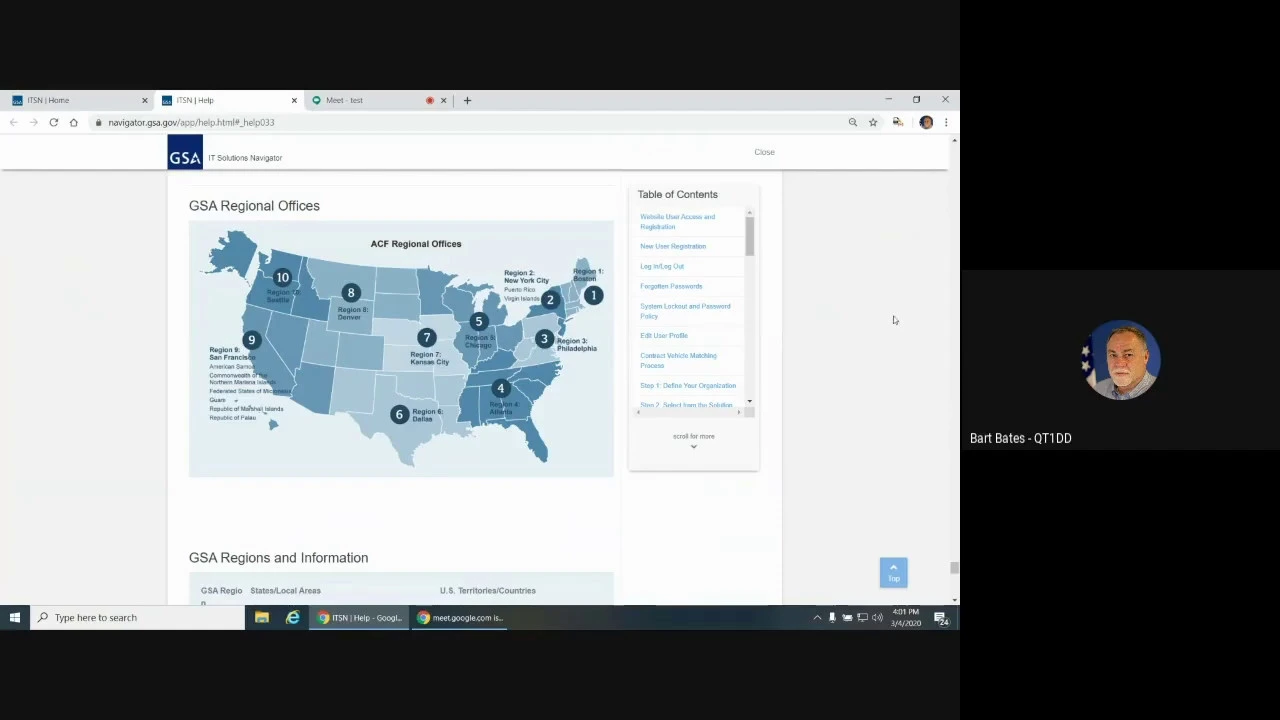
Task: Open Forgotten Passwords help link
Action: coord(671,286)
